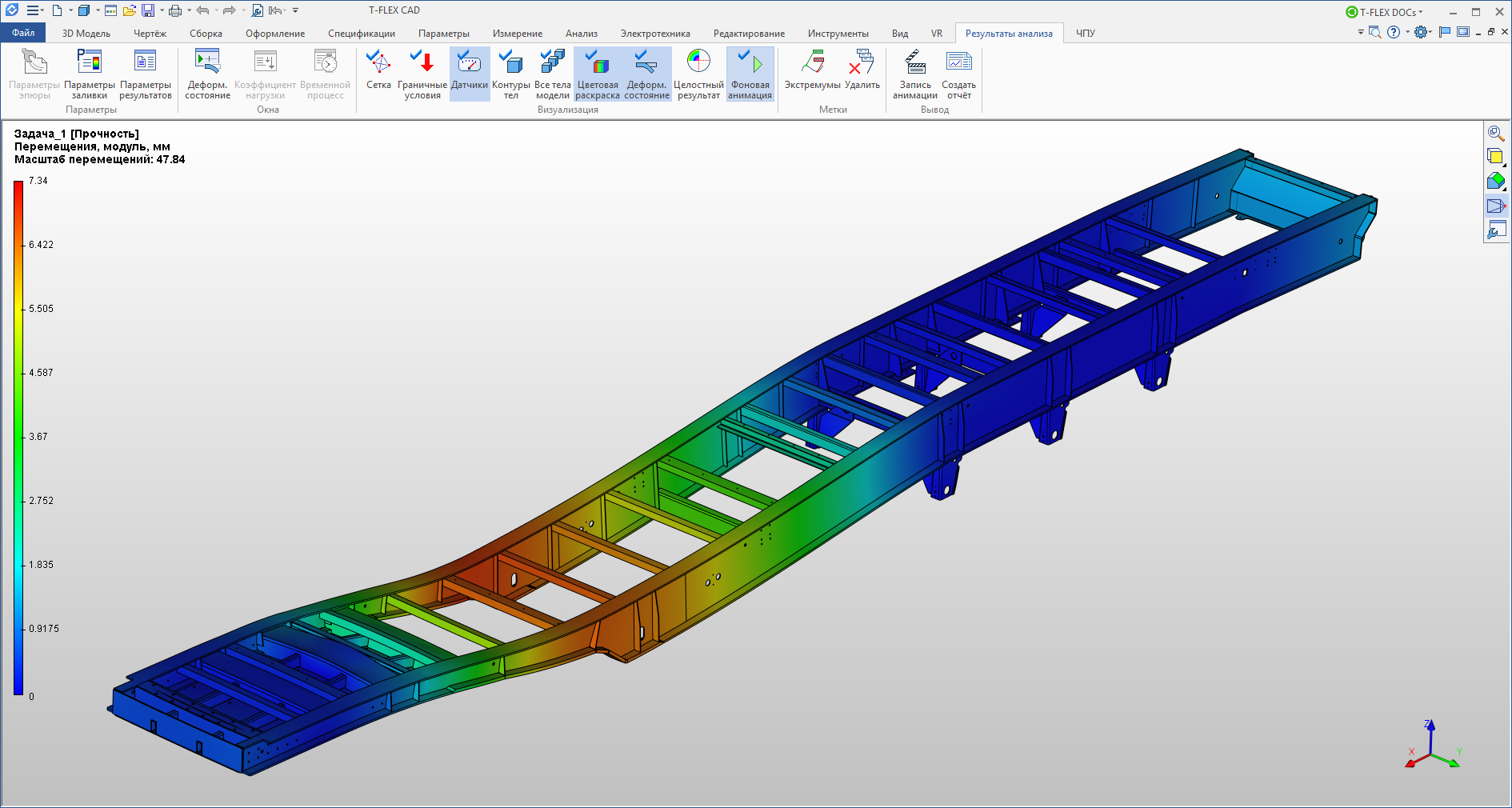Expand save options dropdown arrow
Image resolution: width=1512 pixels, height=808 pixels.
[x=162, y=10]
